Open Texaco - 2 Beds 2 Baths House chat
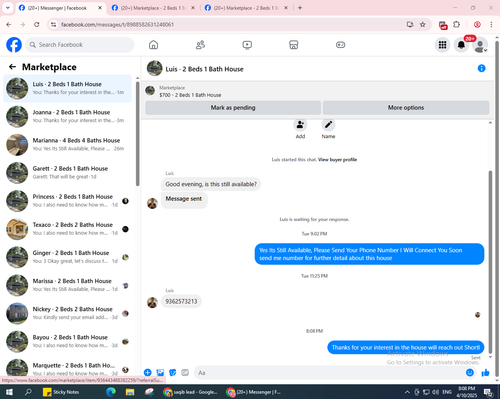 [67, 229]
